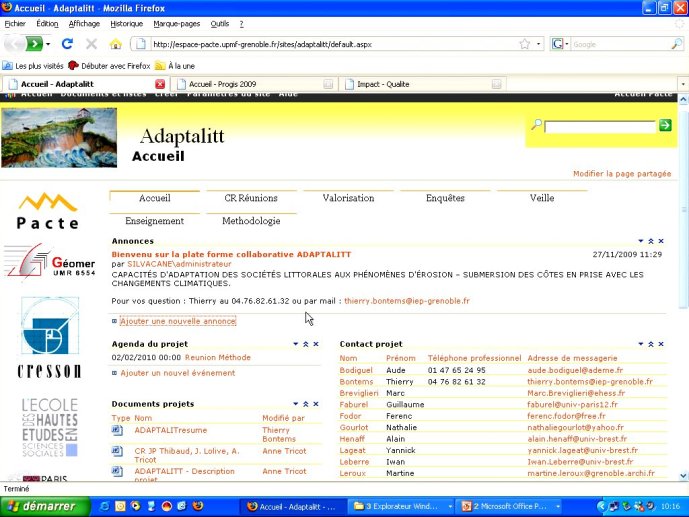Open the Contact projet menu arrow

641,344
